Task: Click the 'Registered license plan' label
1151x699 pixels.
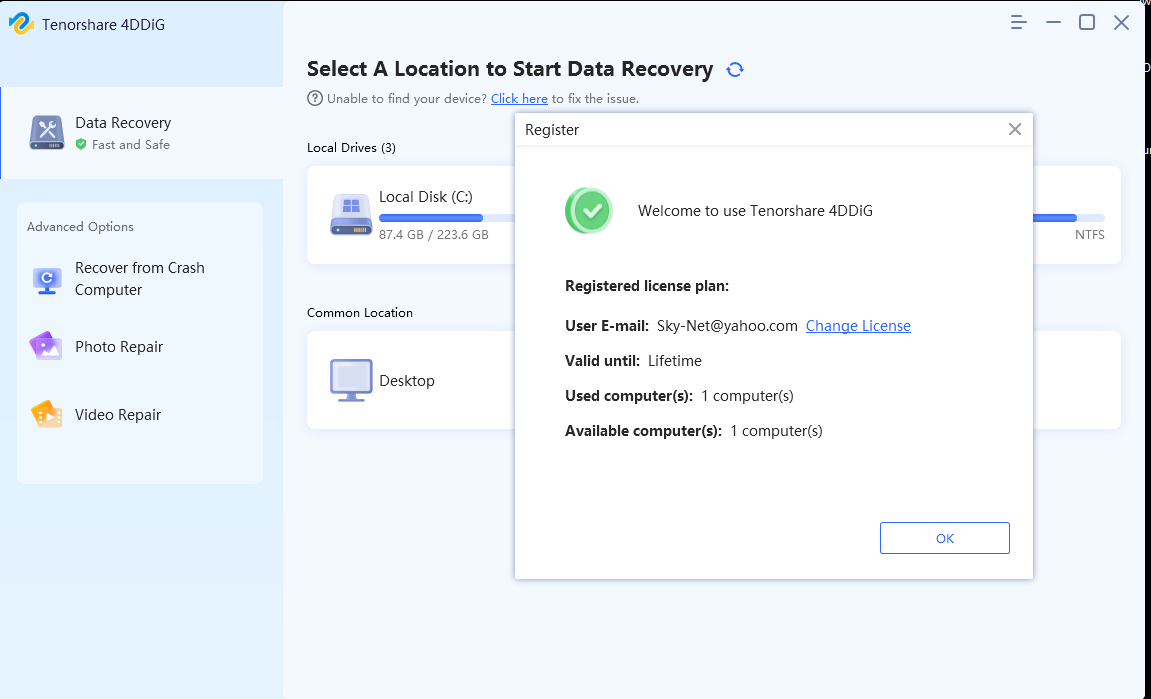Action: click(647, 286)
